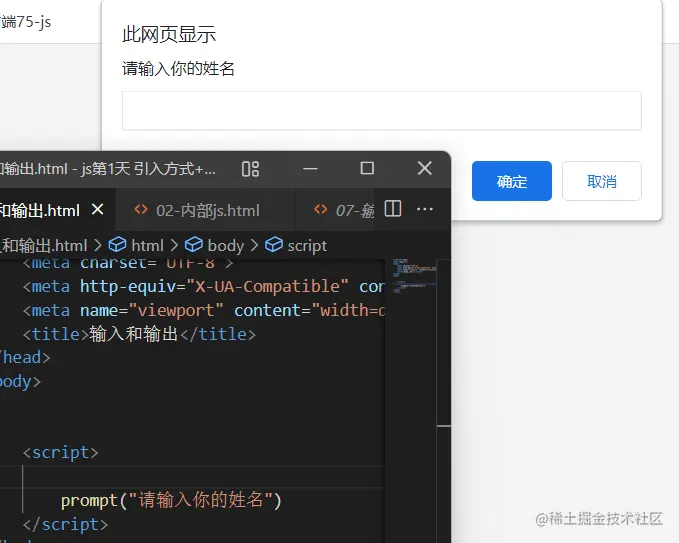Click the opening script tag line

click(61, 452)
